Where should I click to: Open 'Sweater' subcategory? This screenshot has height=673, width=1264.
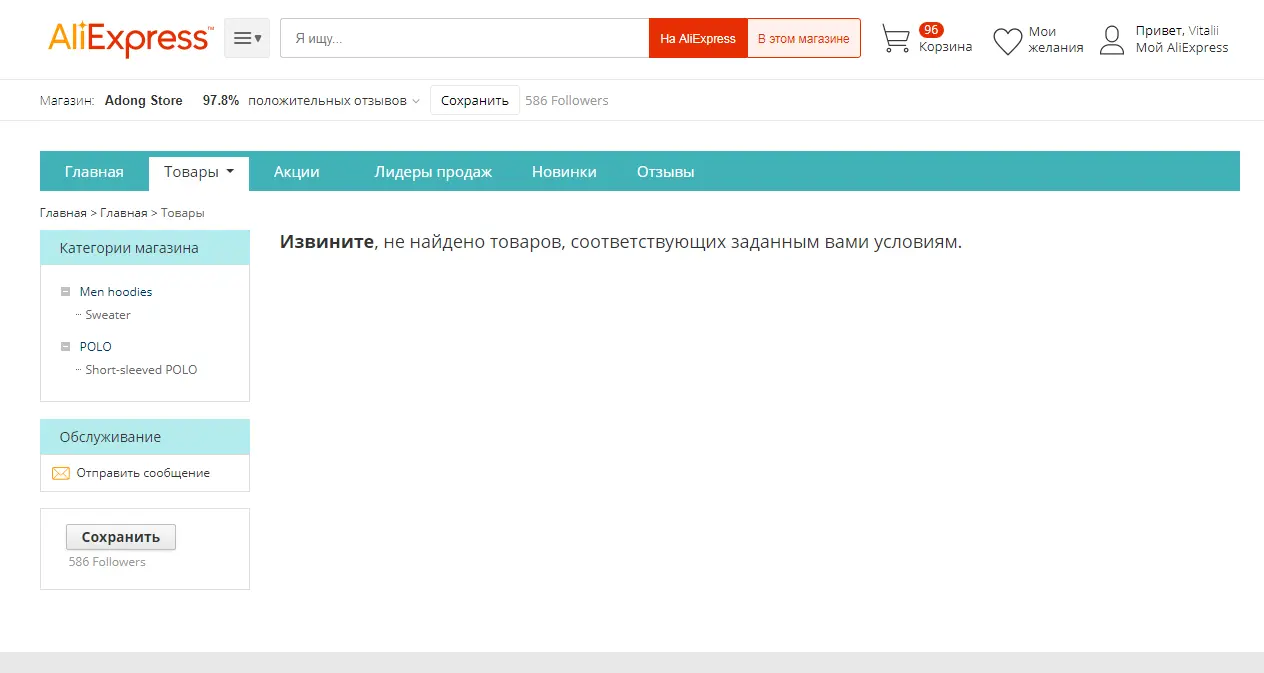click(x=108, y=315)
